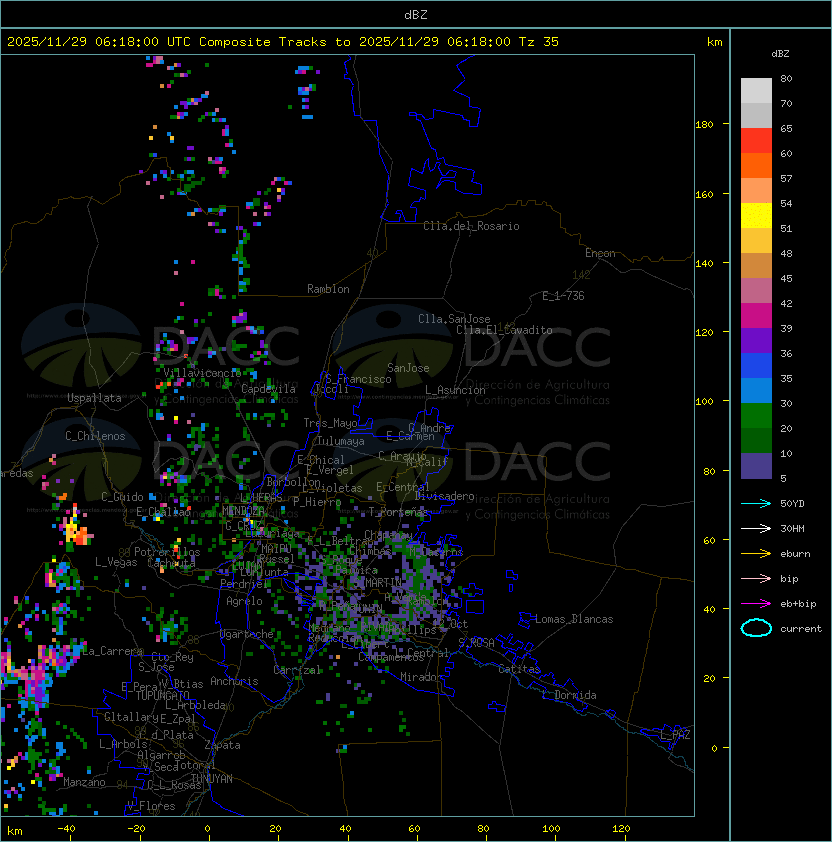The height and width of the screenshot is (842, 832).
Task: Click the L_Asuncion label
Action: point(455,390)
